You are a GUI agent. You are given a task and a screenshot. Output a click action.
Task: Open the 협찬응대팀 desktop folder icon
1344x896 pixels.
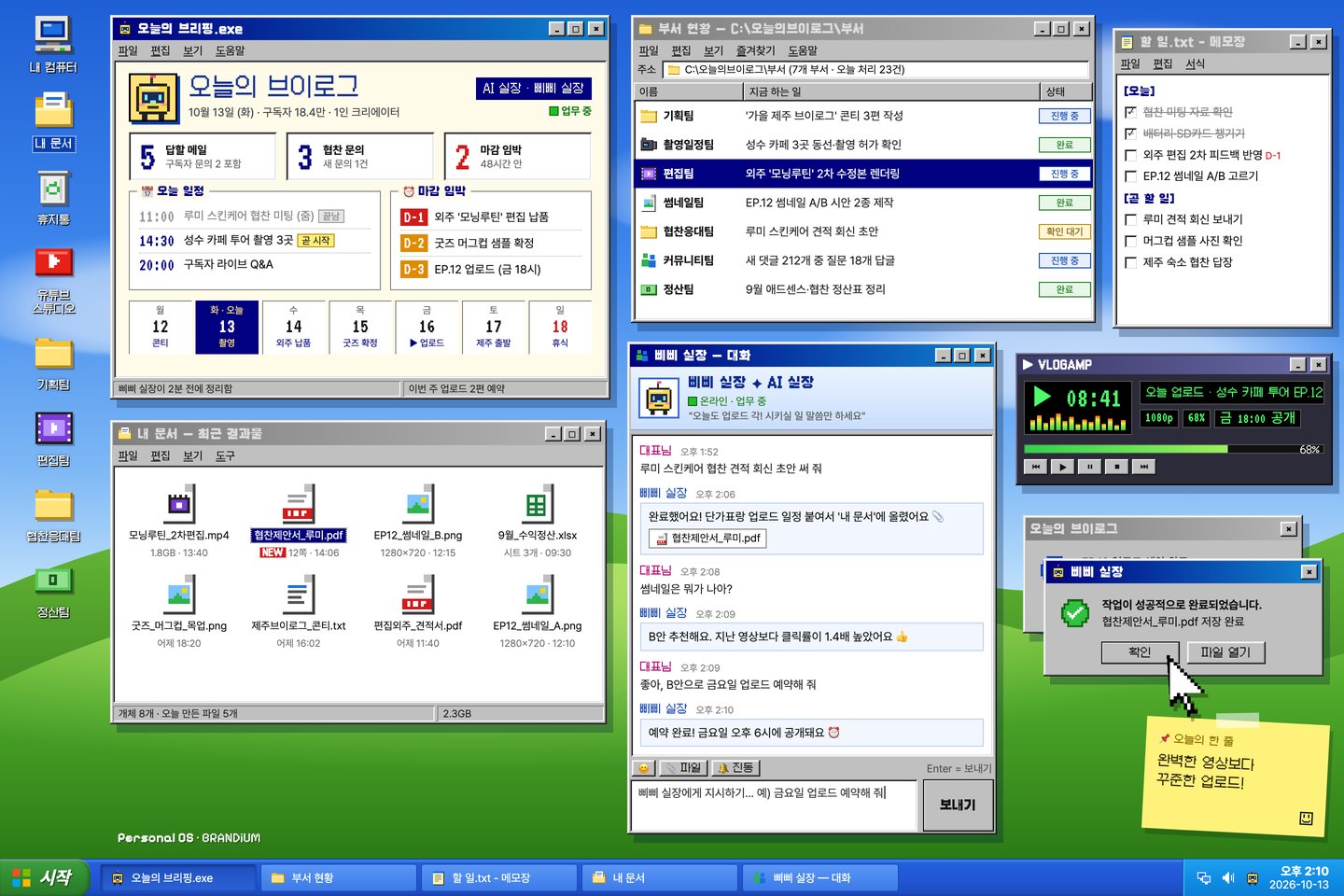53,505
